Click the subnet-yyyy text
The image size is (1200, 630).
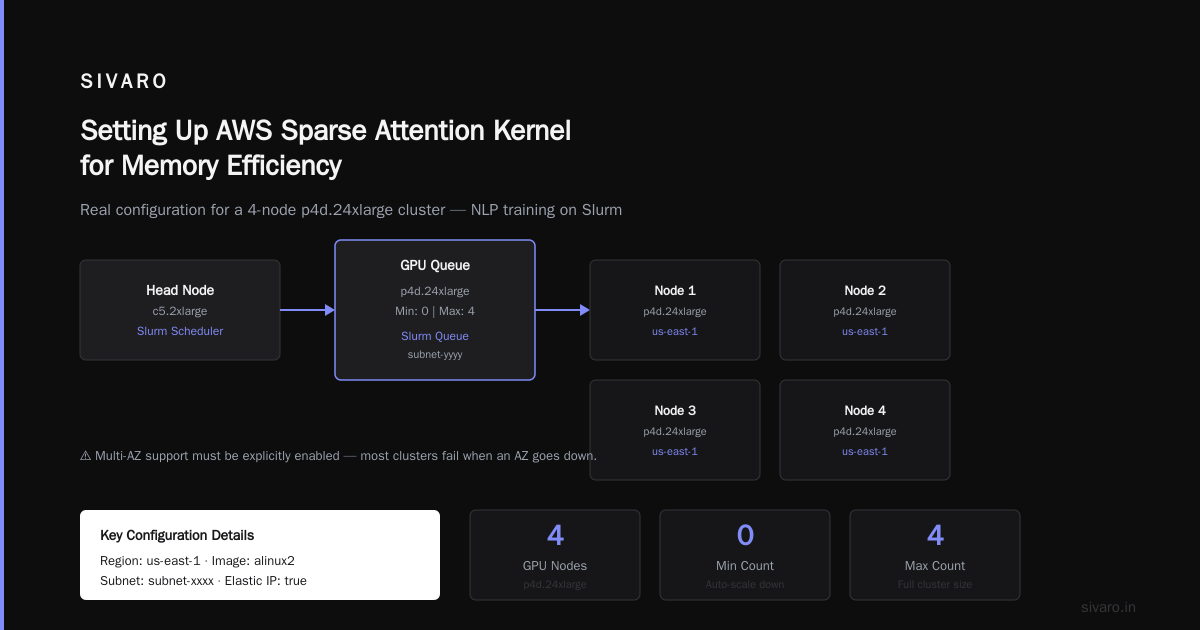point(435,354)
